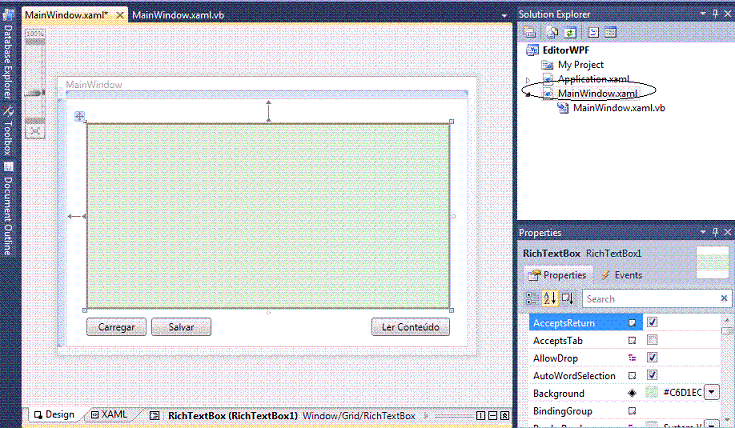Click the categorized view icon in Properties
Screen dimensions: 735x428
pos(532,298)
